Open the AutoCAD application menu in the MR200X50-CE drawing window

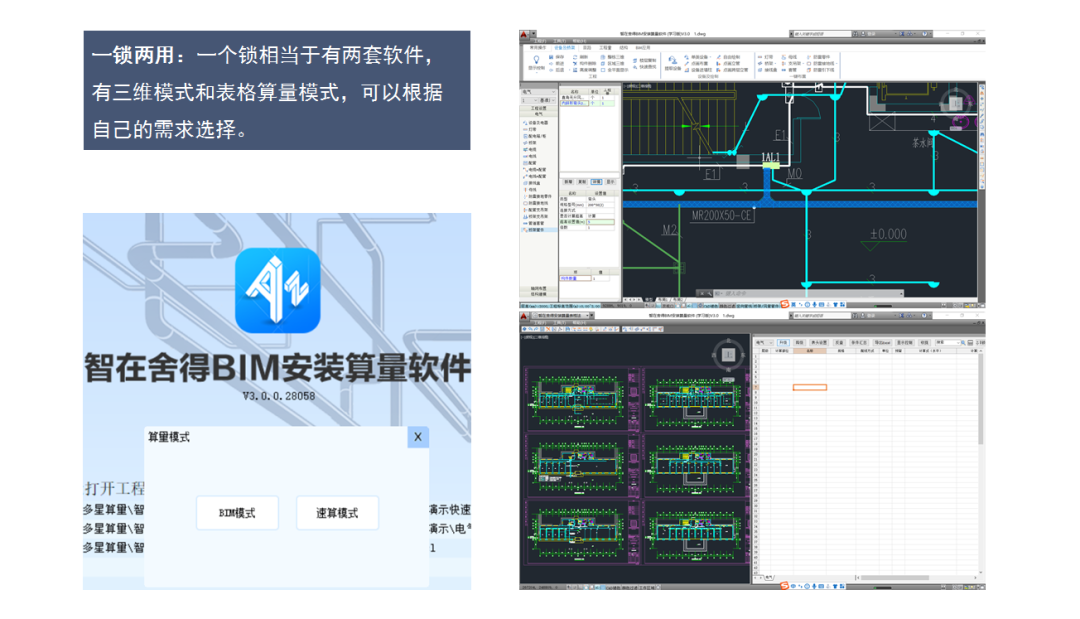pos(524,34)
